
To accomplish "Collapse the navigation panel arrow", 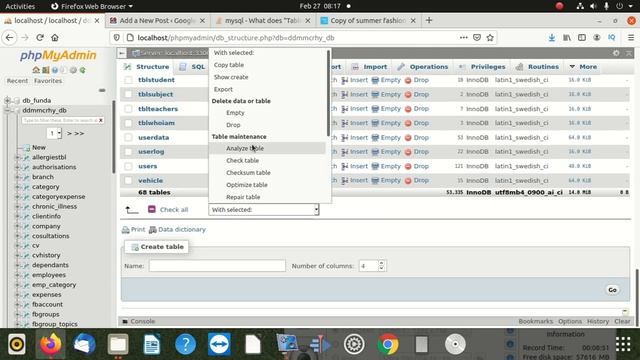I will click(122, 53).
